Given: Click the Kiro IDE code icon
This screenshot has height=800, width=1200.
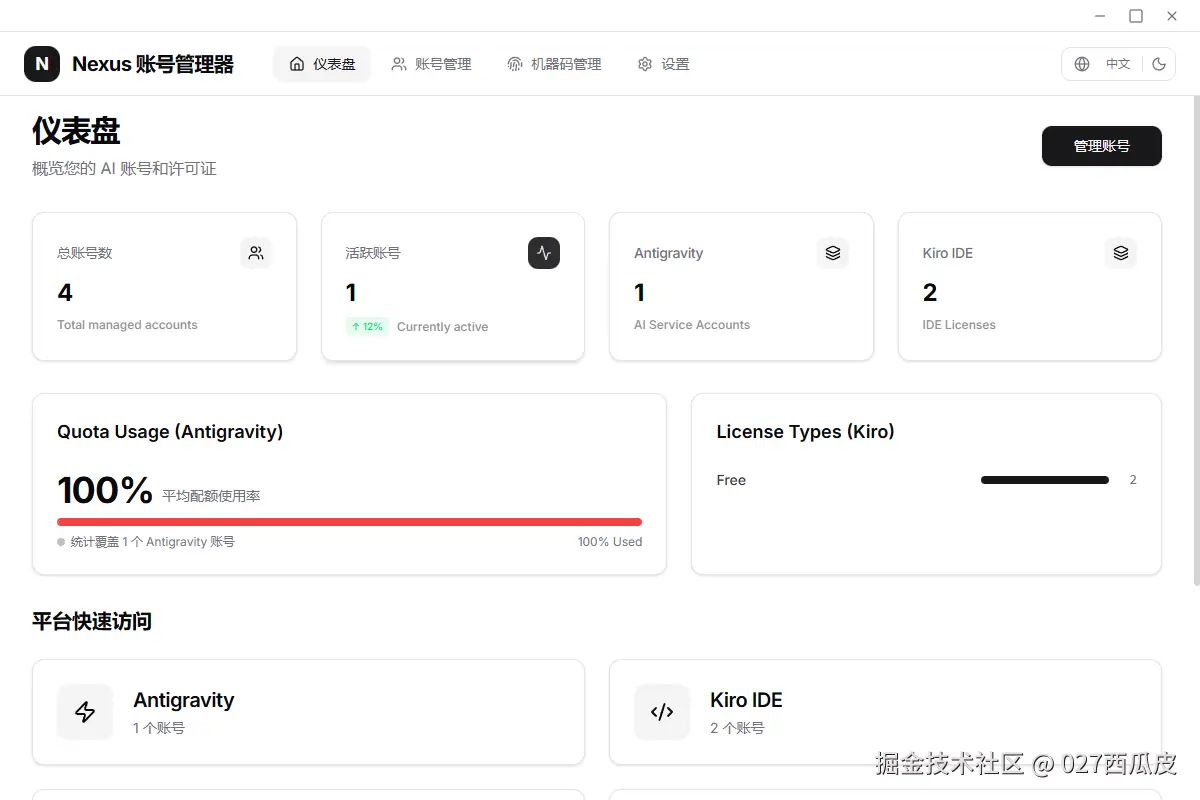Looking at the screenshot, I should [x=662, y=712].
